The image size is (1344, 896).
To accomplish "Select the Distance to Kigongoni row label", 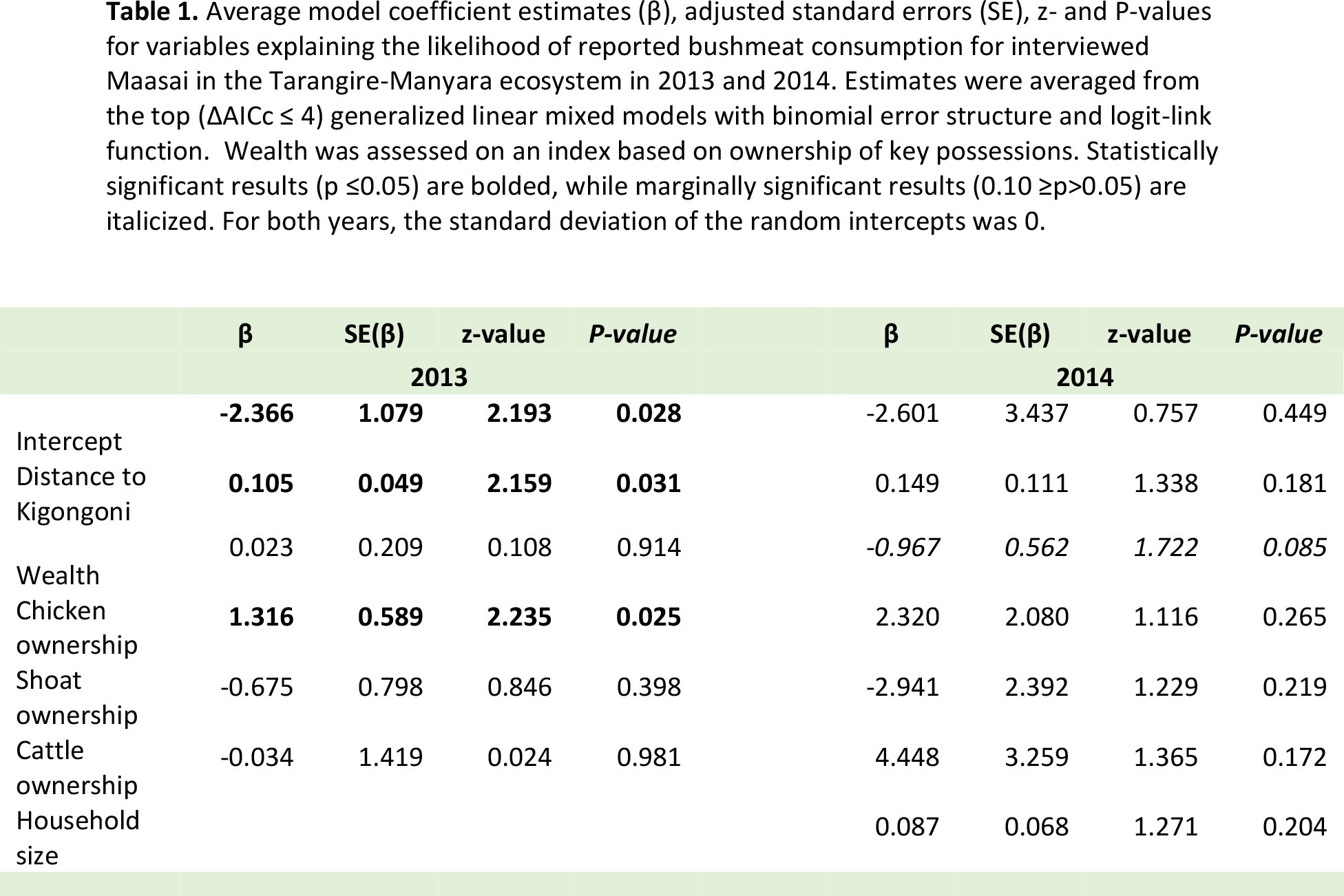I will (x=81, y=493).
